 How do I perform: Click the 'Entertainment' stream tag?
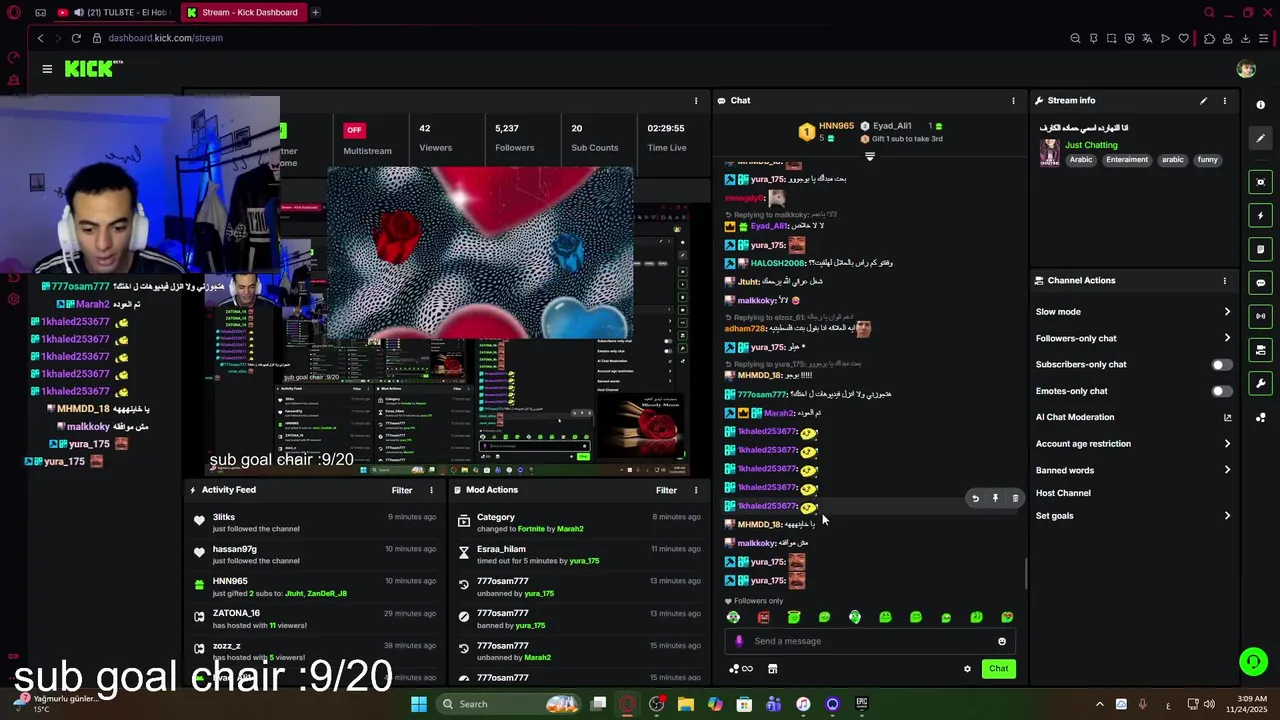pyautogui.click(x=1126, y=160)
